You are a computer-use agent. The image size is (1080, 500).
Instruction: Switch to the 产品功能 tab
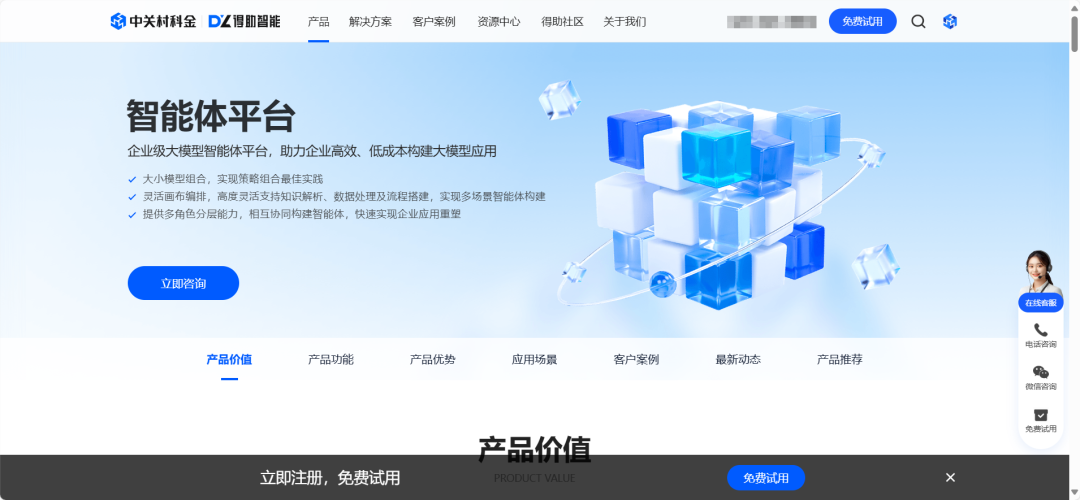point(331,360)
